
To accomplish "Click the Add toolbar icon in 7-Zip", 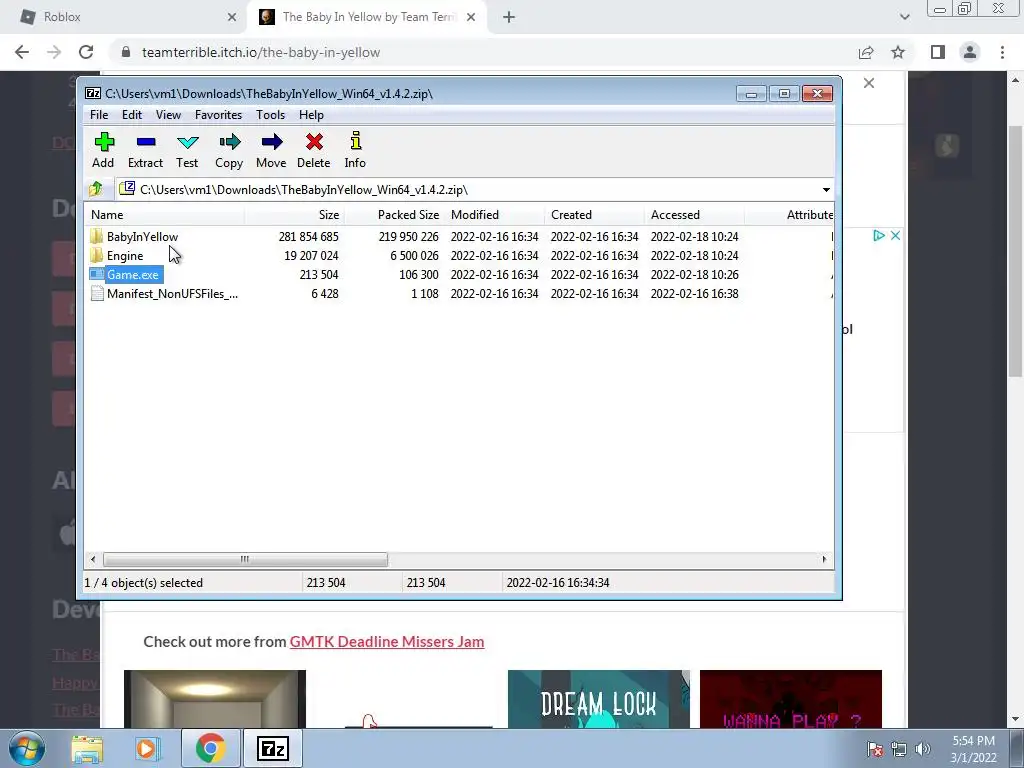I will (104, 142).
